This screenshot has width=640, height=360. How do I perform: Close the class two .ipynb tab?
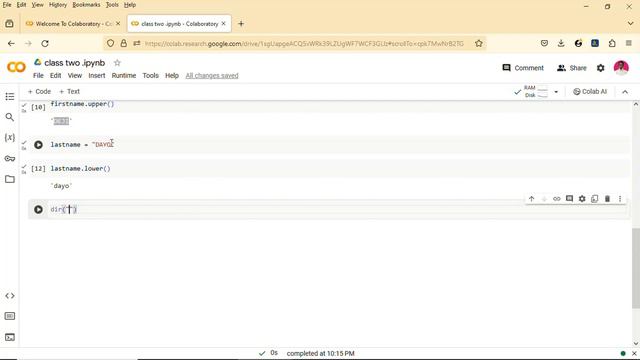point(223,24)
